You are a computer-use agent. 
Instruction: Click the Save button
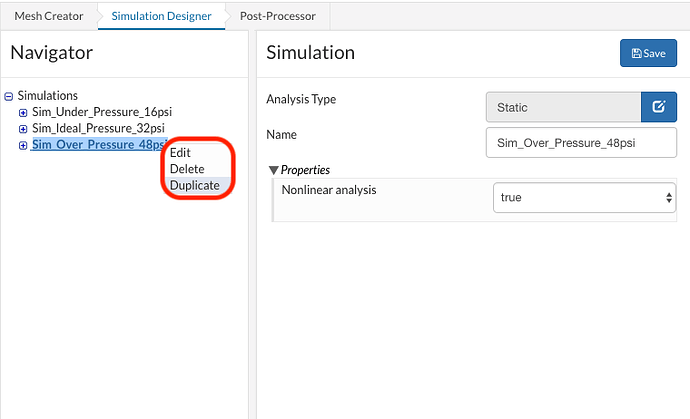pos(648,53)
